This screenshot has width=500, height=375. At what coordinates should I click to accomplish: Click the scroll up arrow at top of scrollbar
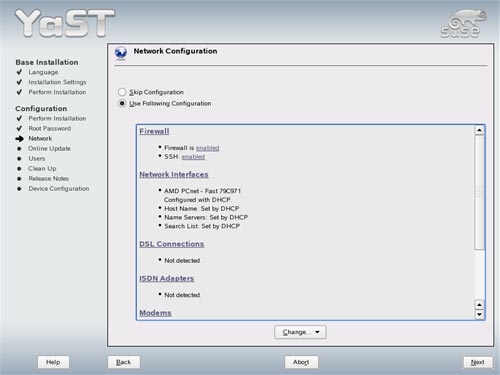[479, 130]
